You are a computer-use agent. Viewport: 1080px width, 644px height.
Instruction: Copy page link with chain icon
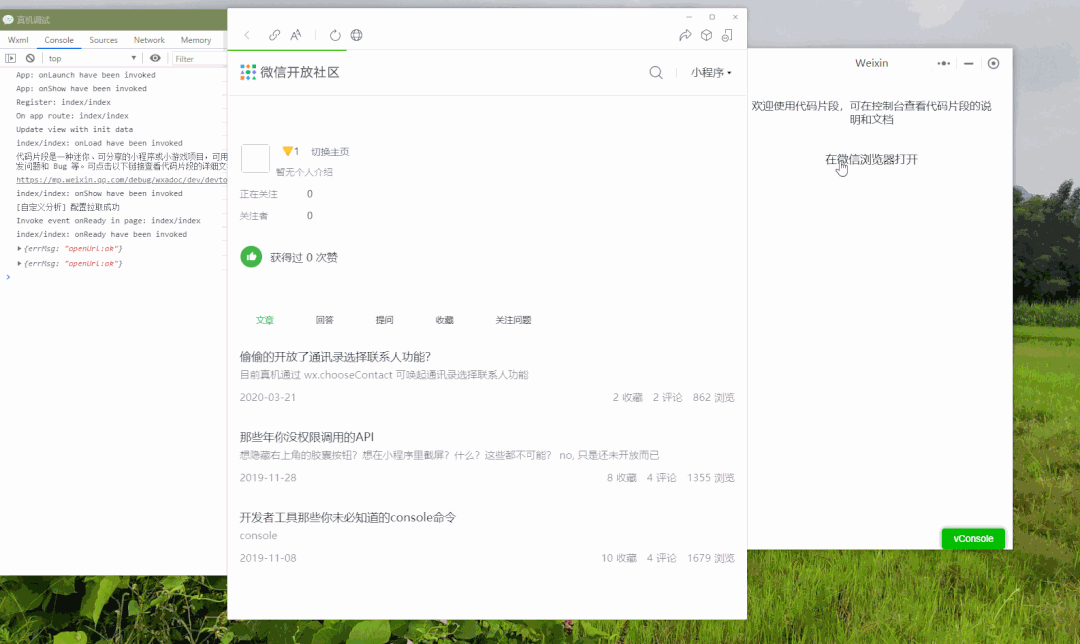pyautogui.click(x=274, y=35)
